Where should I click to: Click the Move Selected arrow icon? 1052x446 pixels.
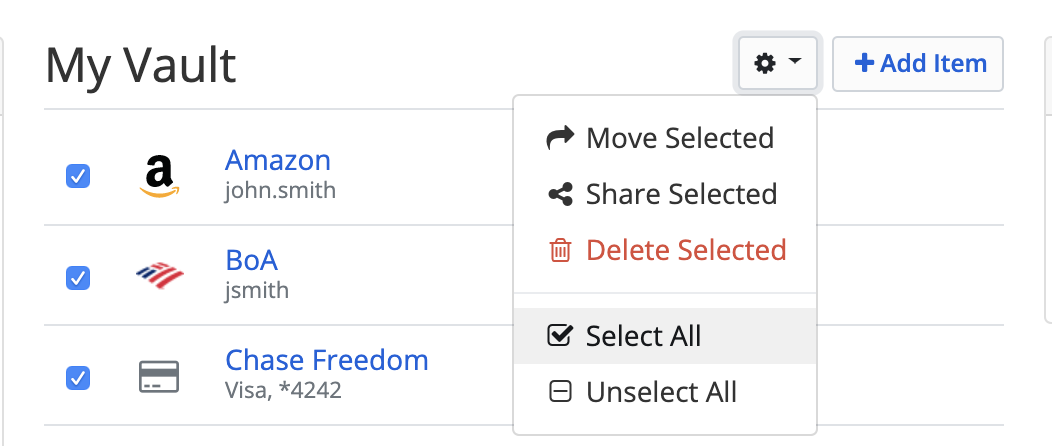(560, 138)
